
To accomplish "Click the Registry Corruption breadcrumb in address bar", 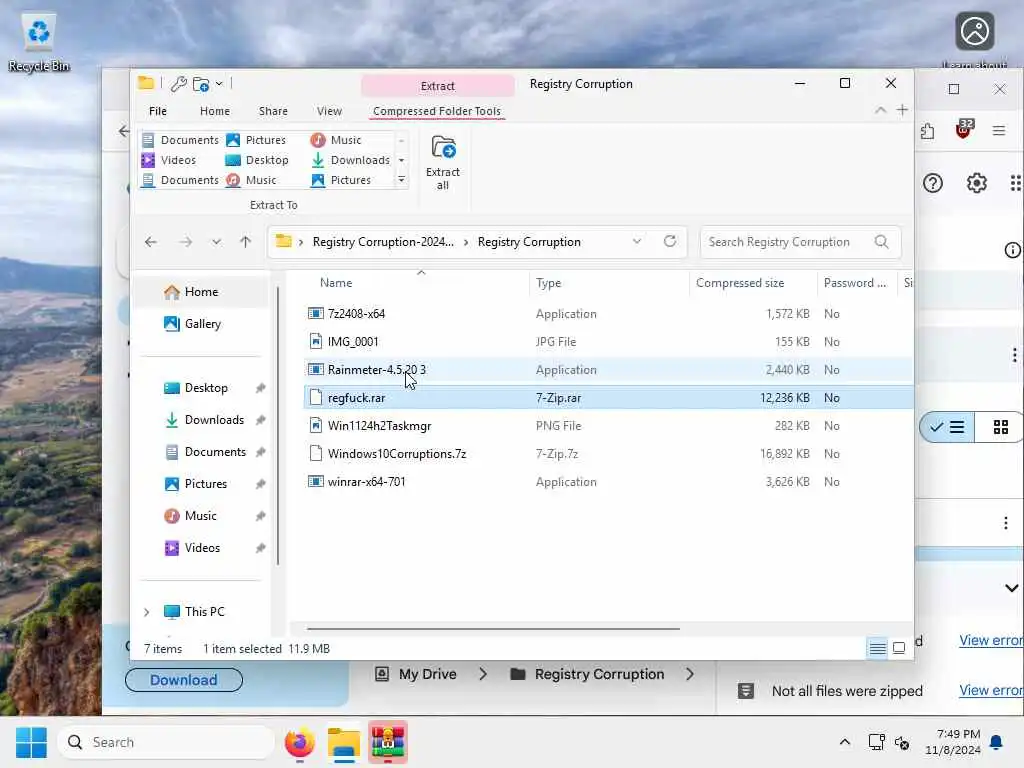I will (x=529, y=242).
